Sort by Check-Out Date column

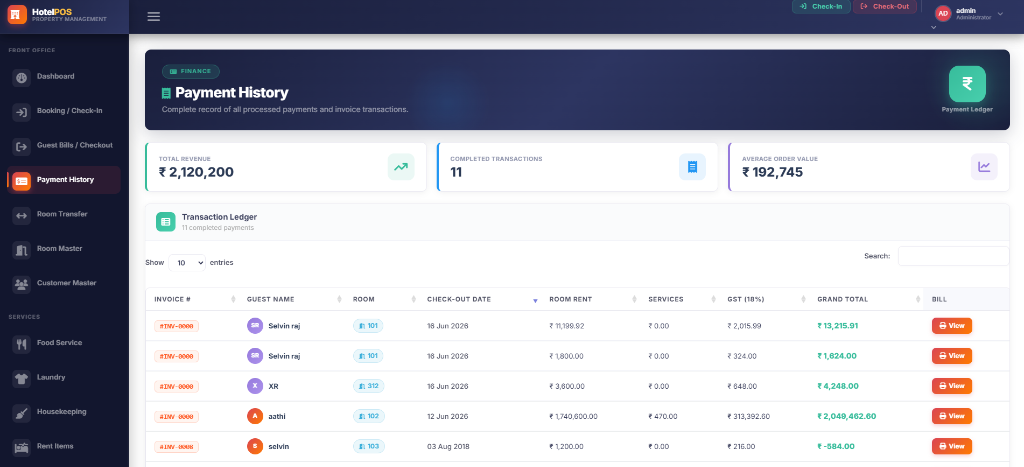click(480, 299)
